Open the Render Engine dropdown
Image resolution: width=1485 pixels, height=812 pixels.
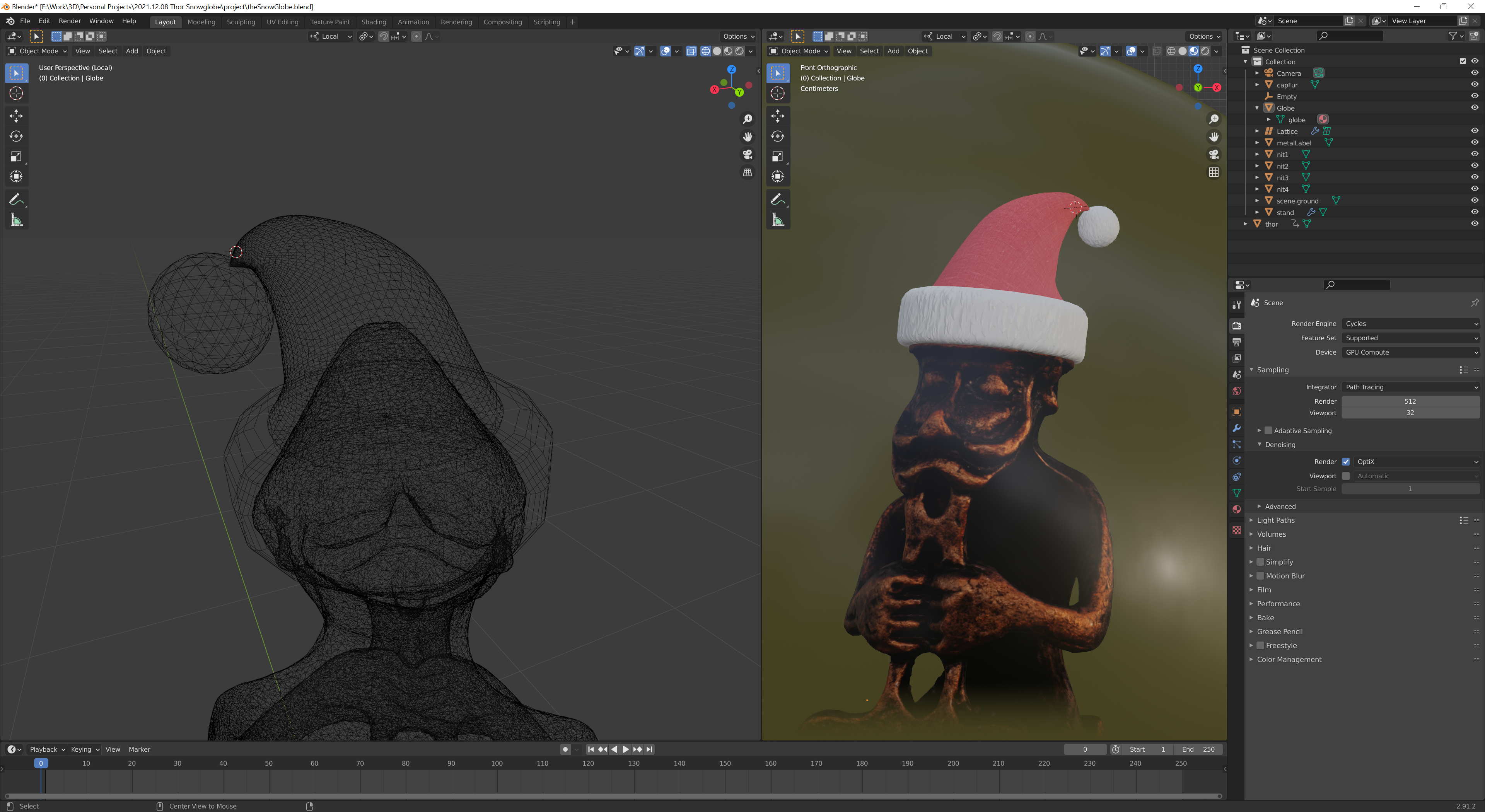click(x=1410, y=324)
